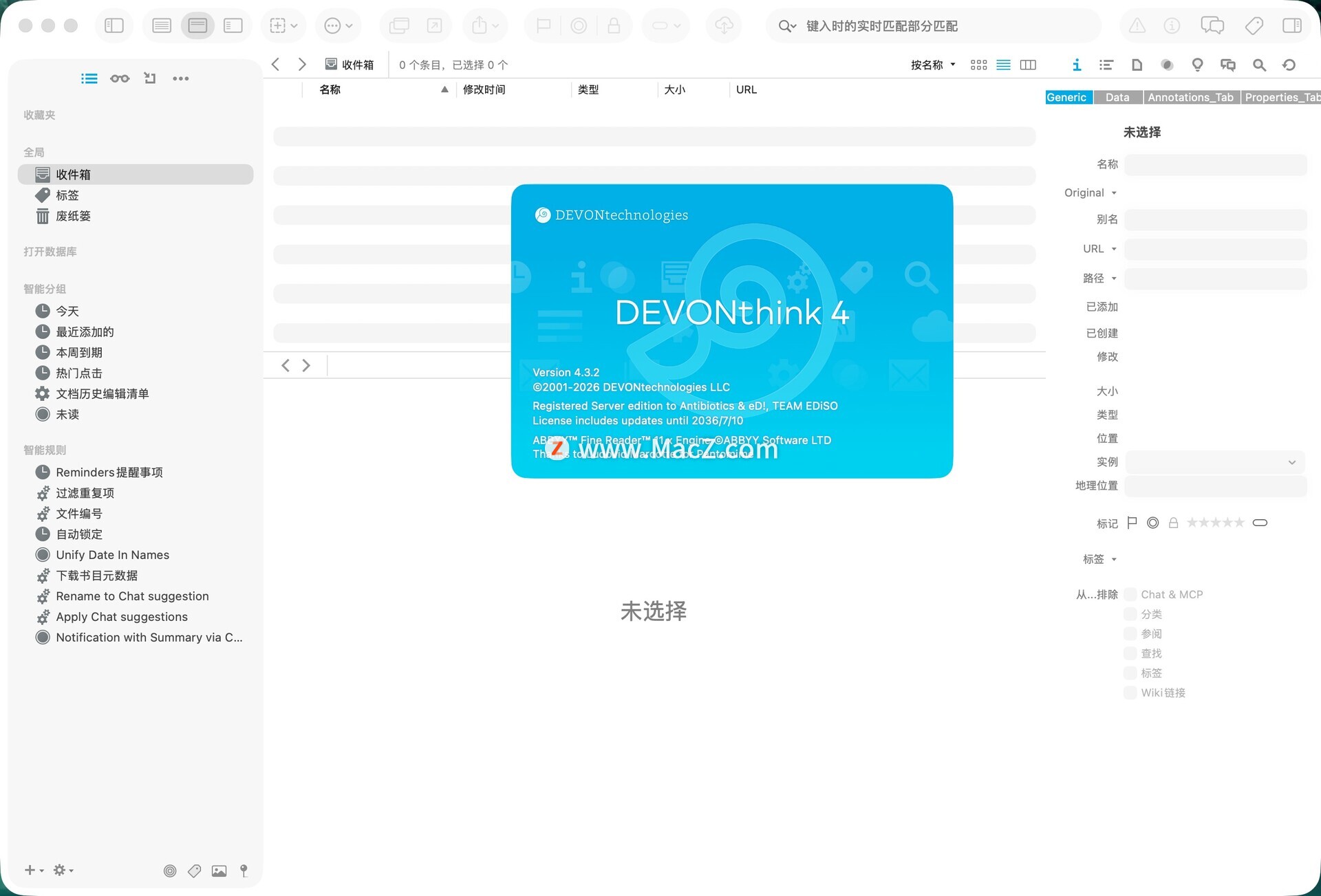Image resolution: width=1321 pixels, height=896 pixels.
Task: Open the gear settings dropdown at sidebar bottom
Action: coord(63,871)
